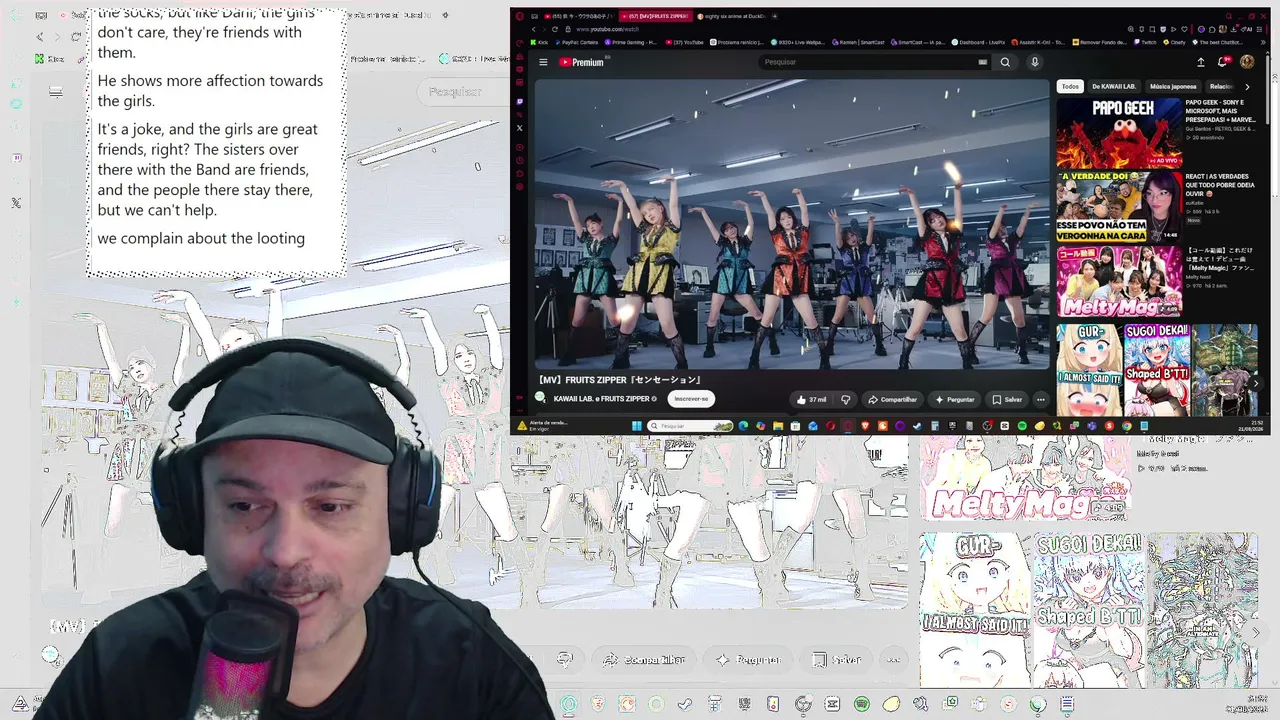Open the YouTube notifications bell

coord(1222,62)
